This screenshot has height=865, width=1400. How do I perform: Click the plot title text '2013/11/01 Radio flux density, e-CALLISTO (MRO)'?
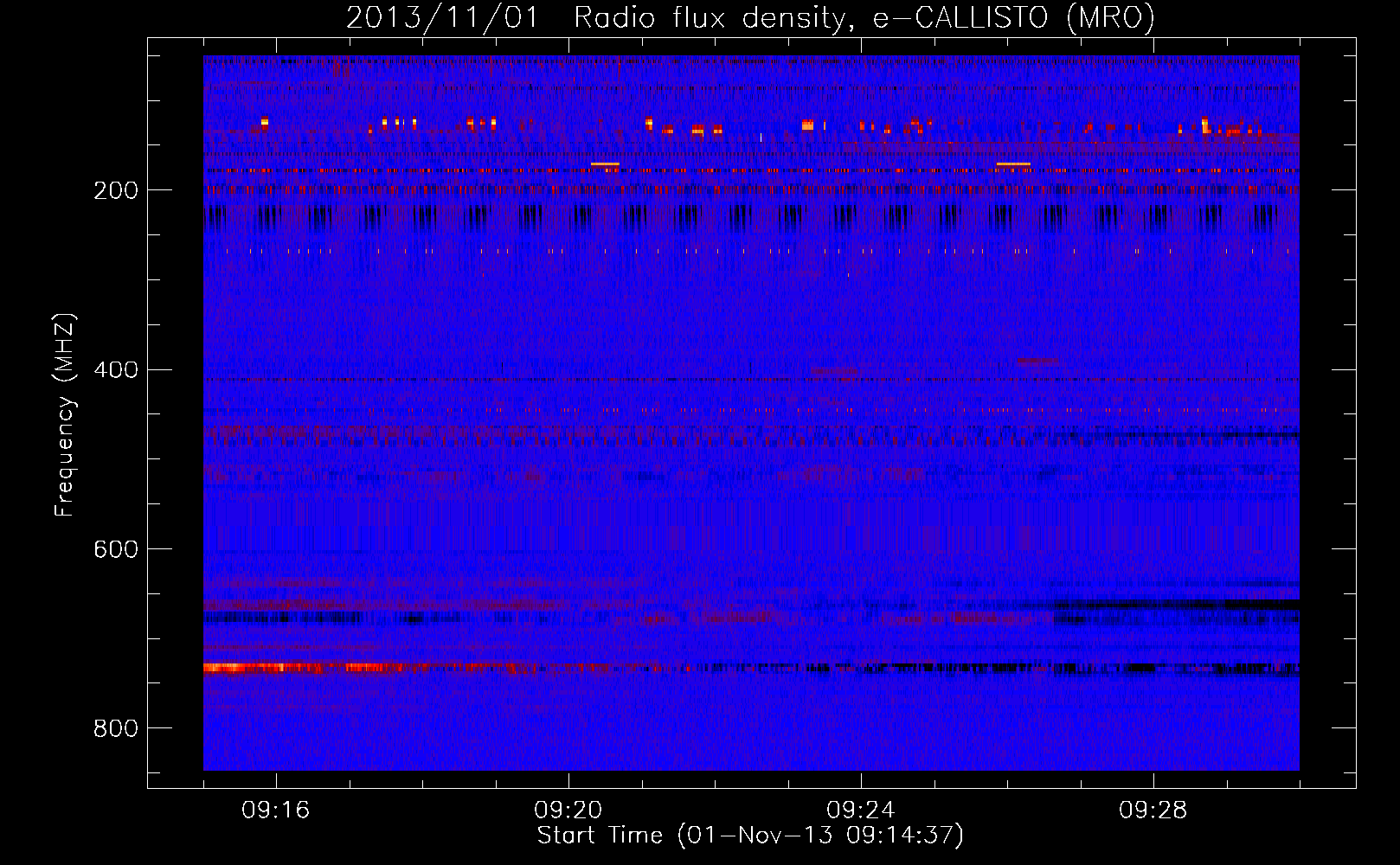point(750,18)
